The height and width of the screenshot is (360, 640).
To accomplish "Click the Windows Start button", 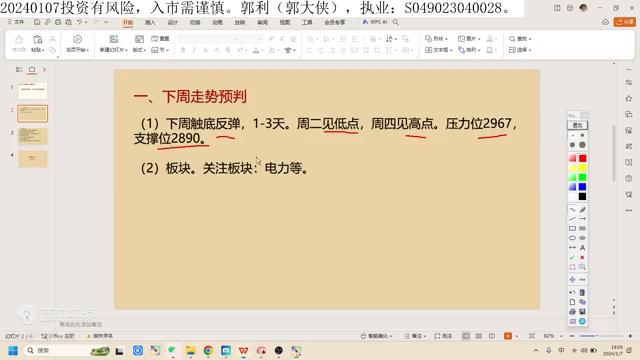I will pyautogui.click(x=13, y=351).
